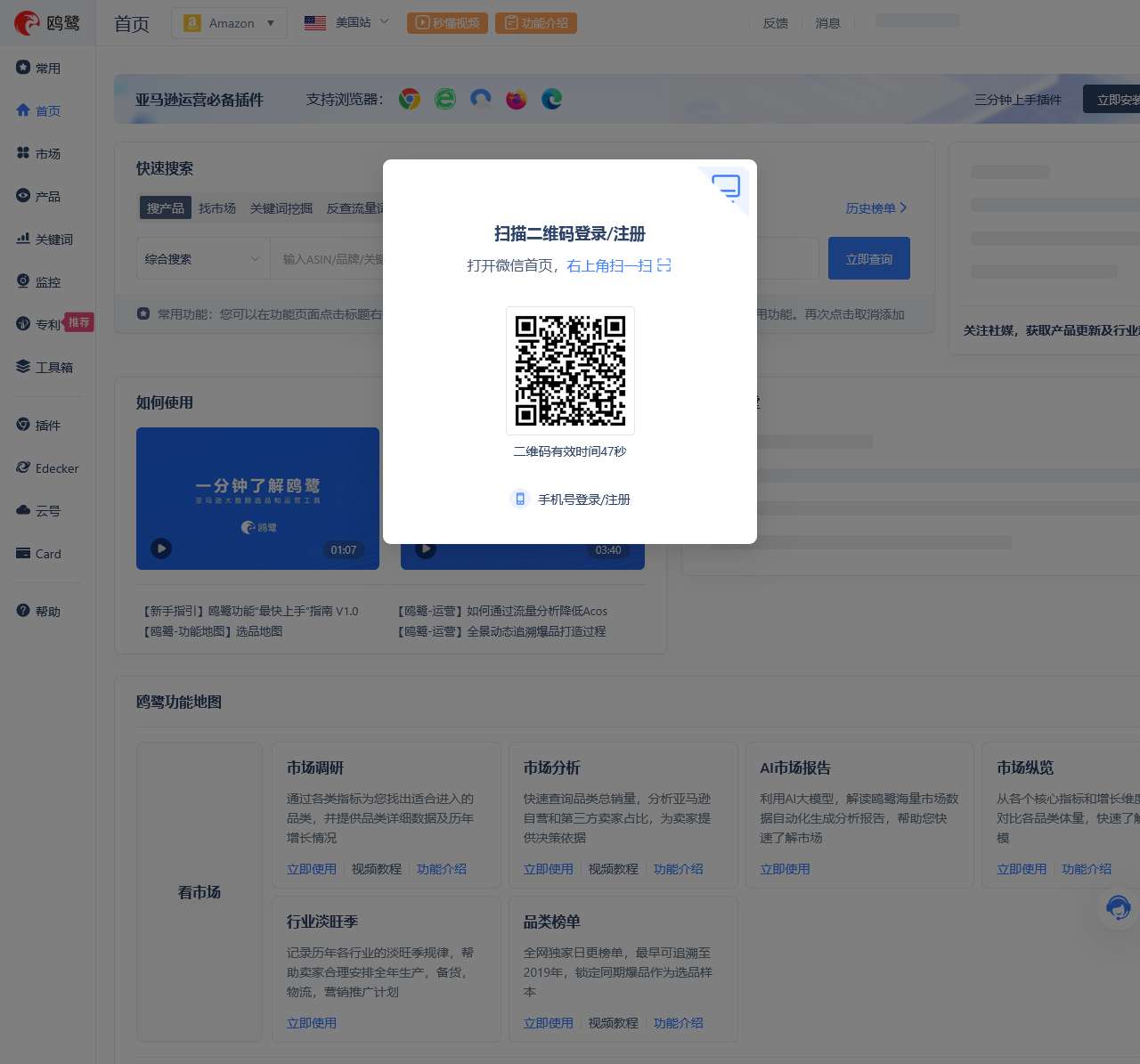
Task: Switch to computer login via corner icon
Action: [727, 186]
